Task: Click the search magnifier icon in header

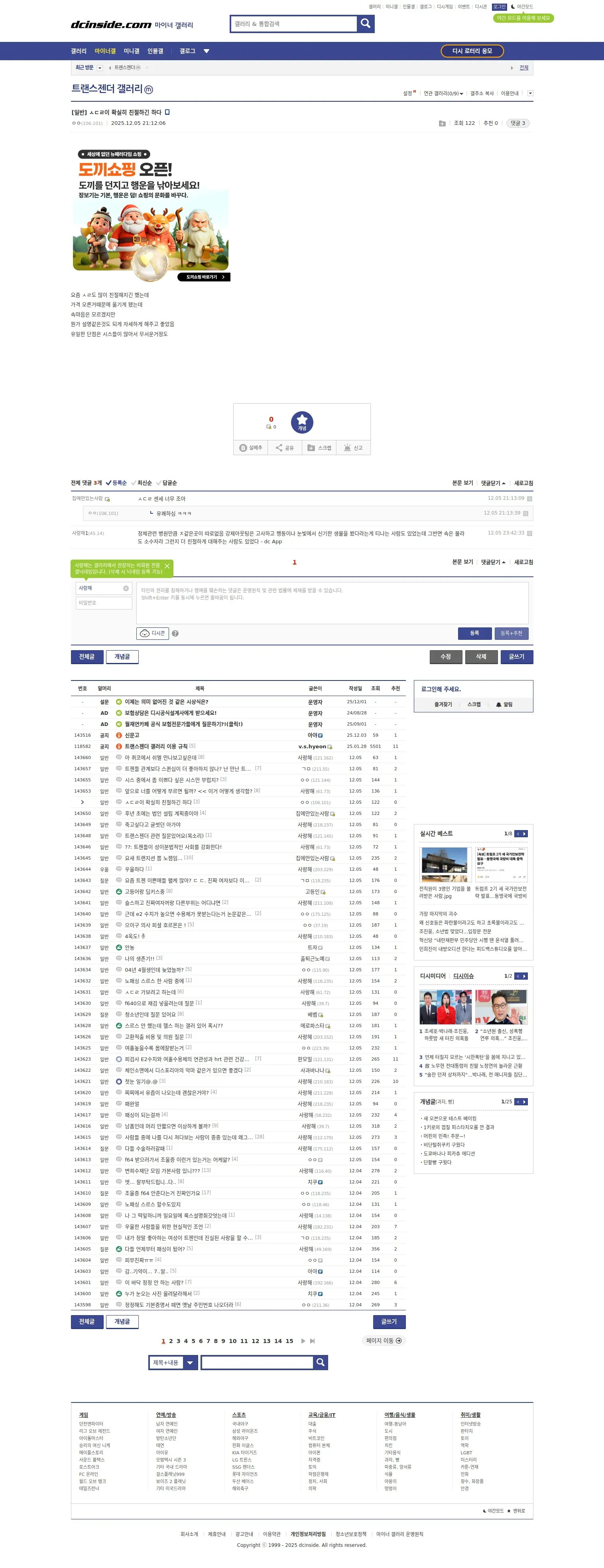Action: click(x=365, y=23)
